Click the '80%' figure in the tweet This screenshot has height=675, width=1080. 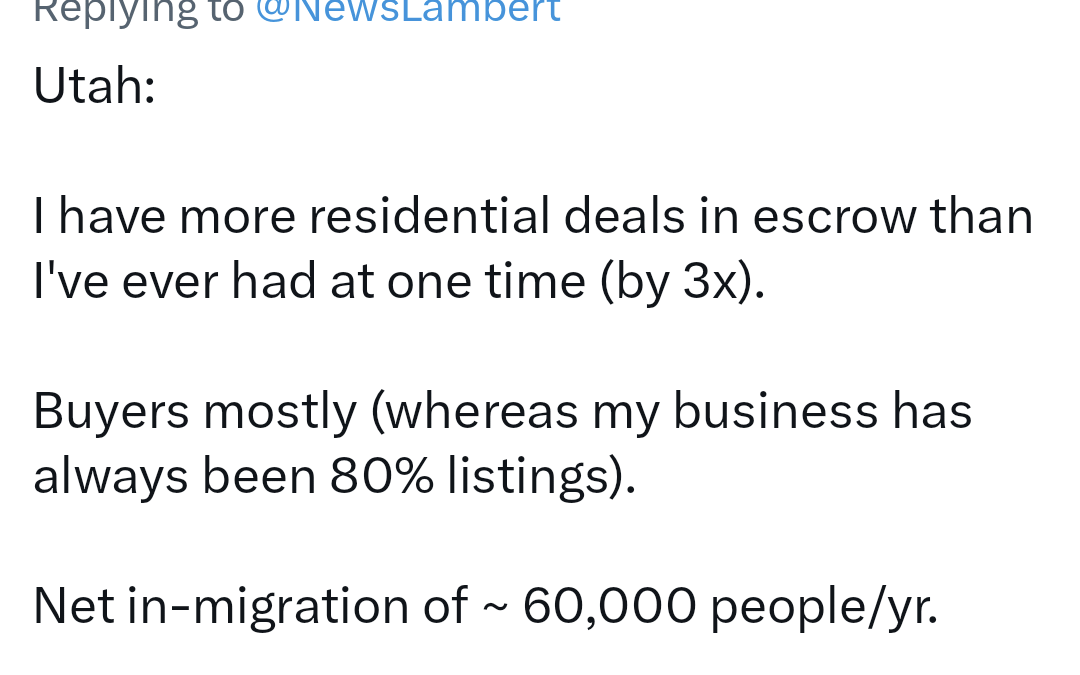click(x=382, y=476)
